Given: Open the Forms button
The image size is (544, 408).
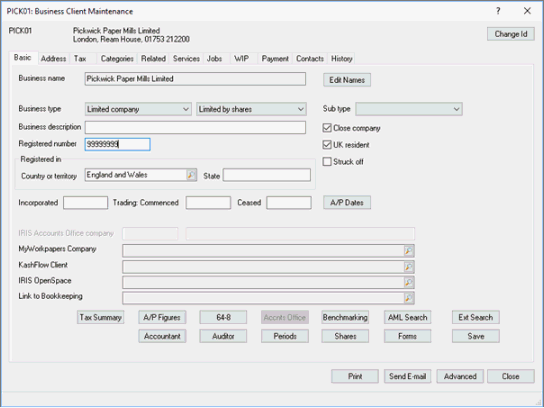Looking at the screenshot, I should point(408,336).
